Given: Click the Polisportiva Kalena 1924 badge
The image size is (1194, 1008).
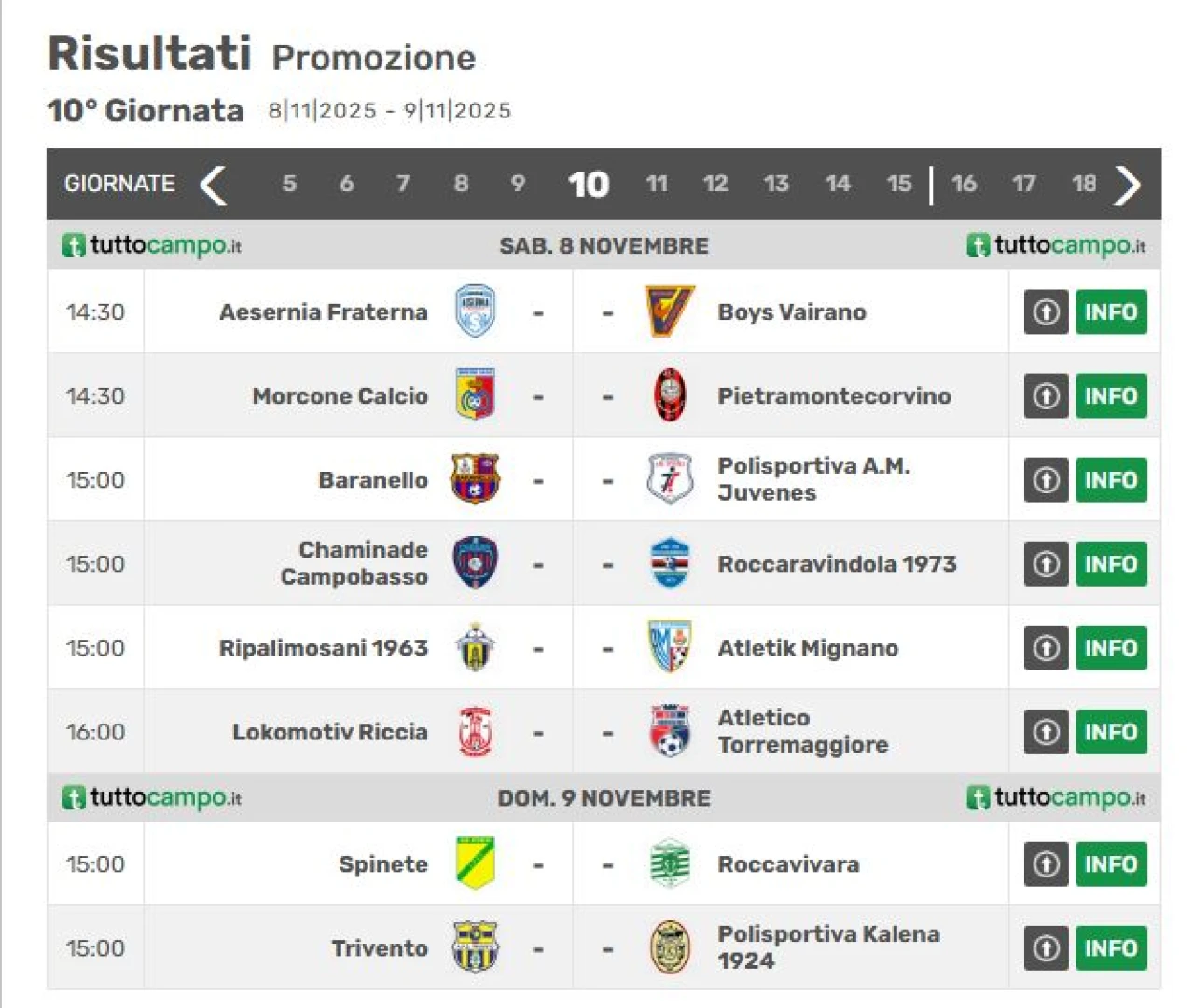Looking at the screenshot, I should pyautogui.click(x=670, y=947).
